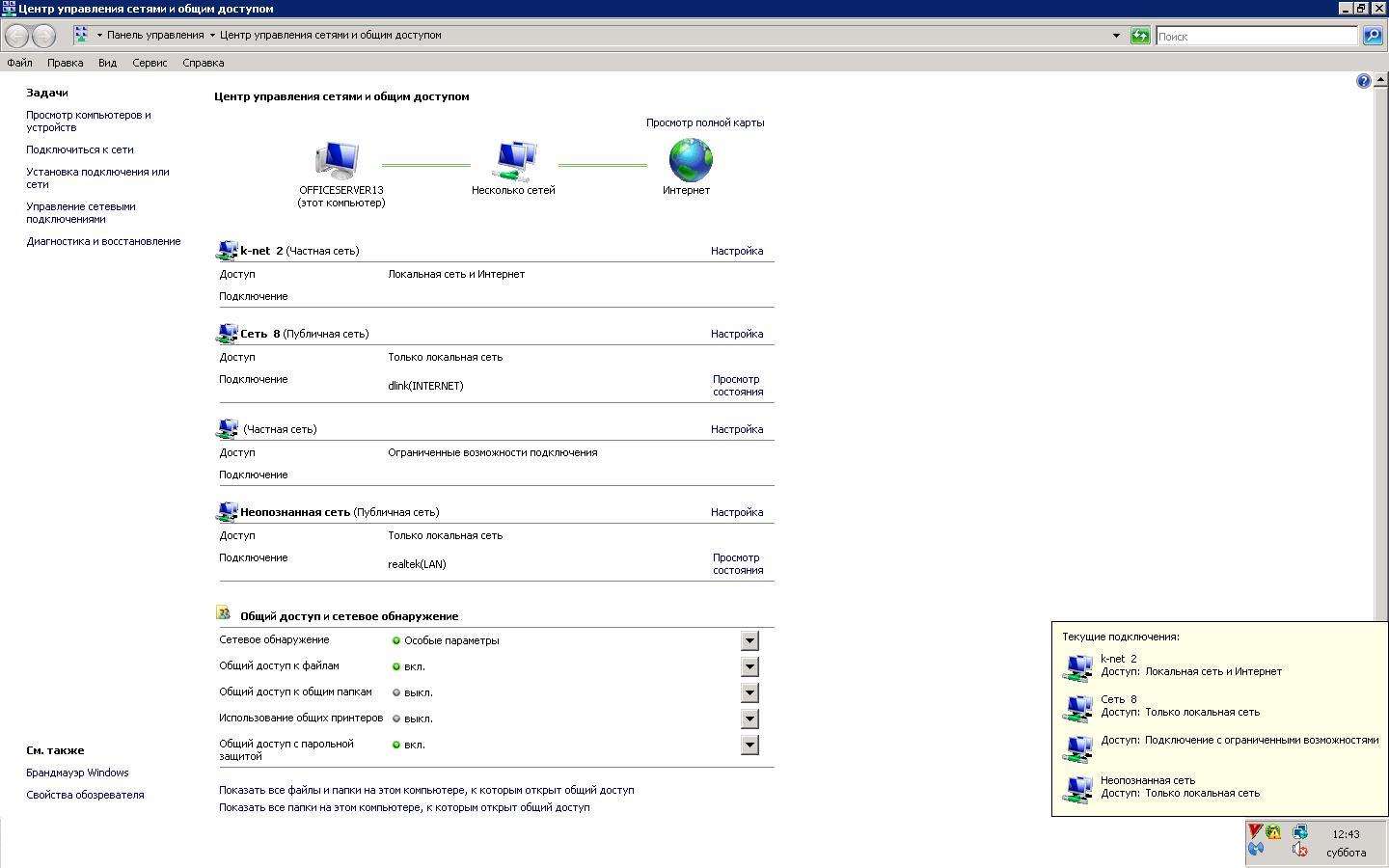Expand the 'Сетевое обнаружение' settings
The width and height of the screenshot is (1389, 868).
coord(749,640)
